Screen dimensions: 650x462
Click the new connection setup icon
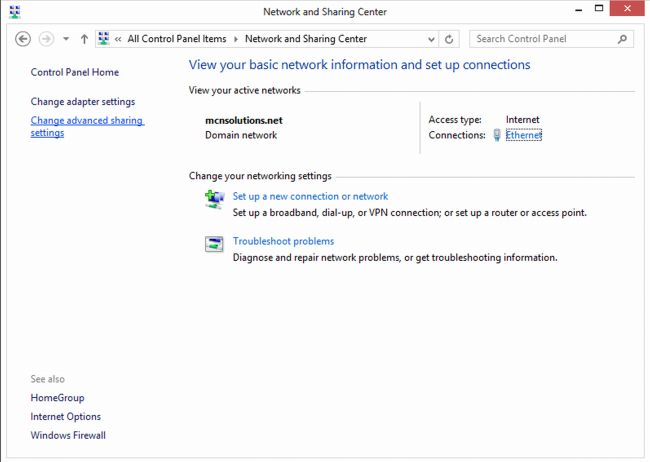[x=214, y=200]
